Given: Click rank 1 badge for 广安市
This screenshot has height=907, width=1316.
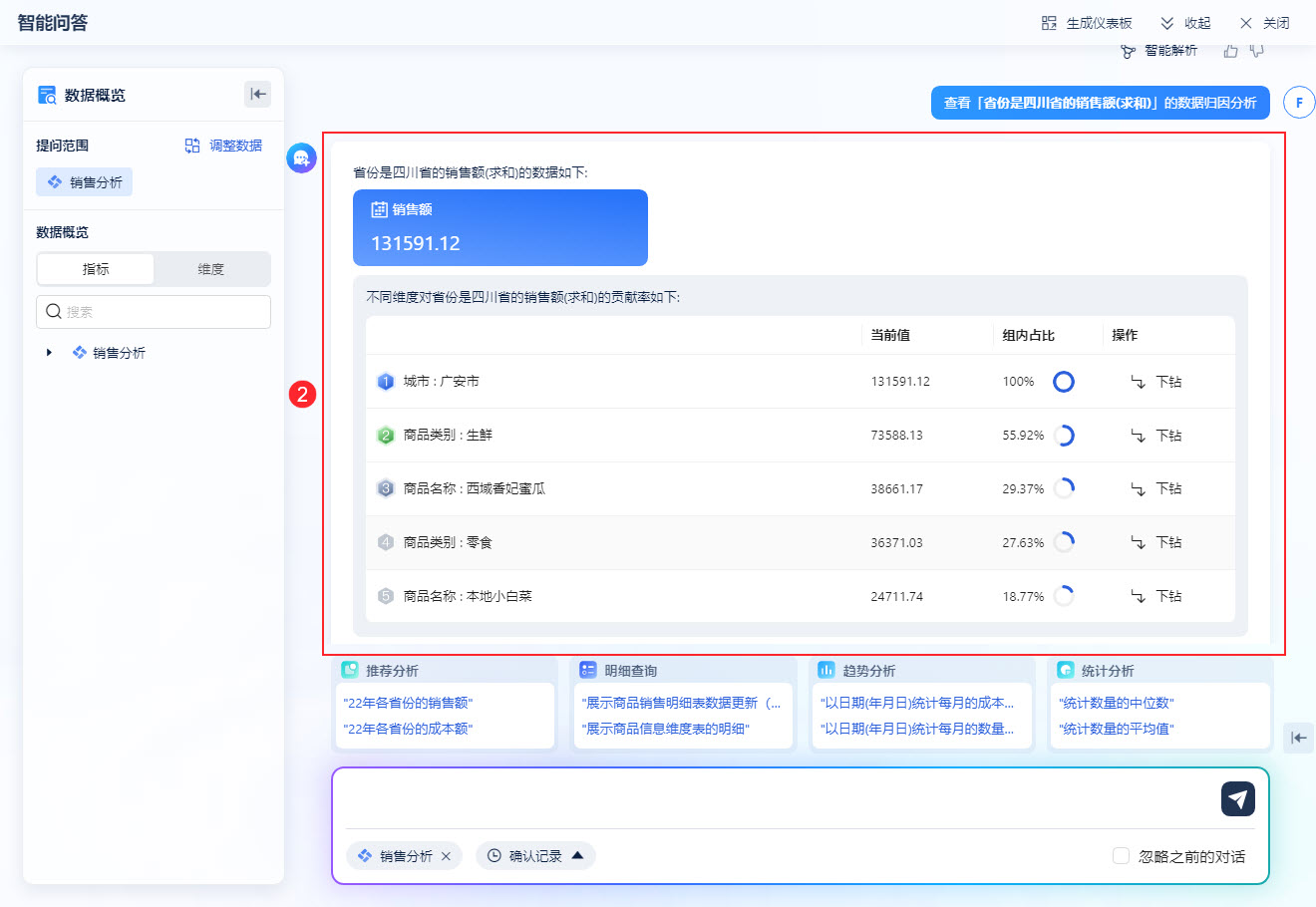Looking at the screenshot, I should tap(386, 382).
